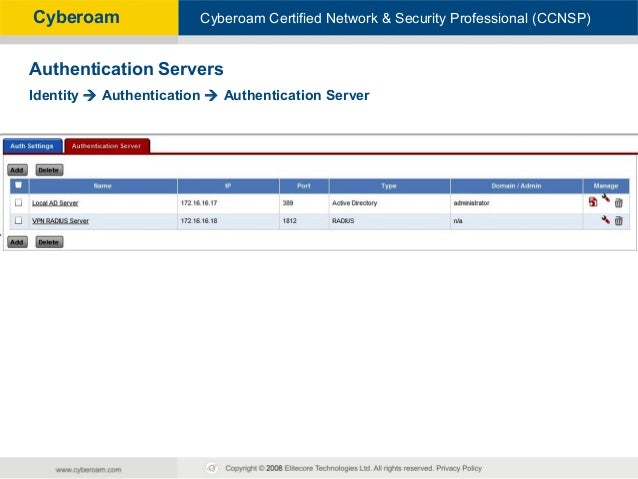Click the Delete button above the table
638x479 pixels.
click(49, 170)
